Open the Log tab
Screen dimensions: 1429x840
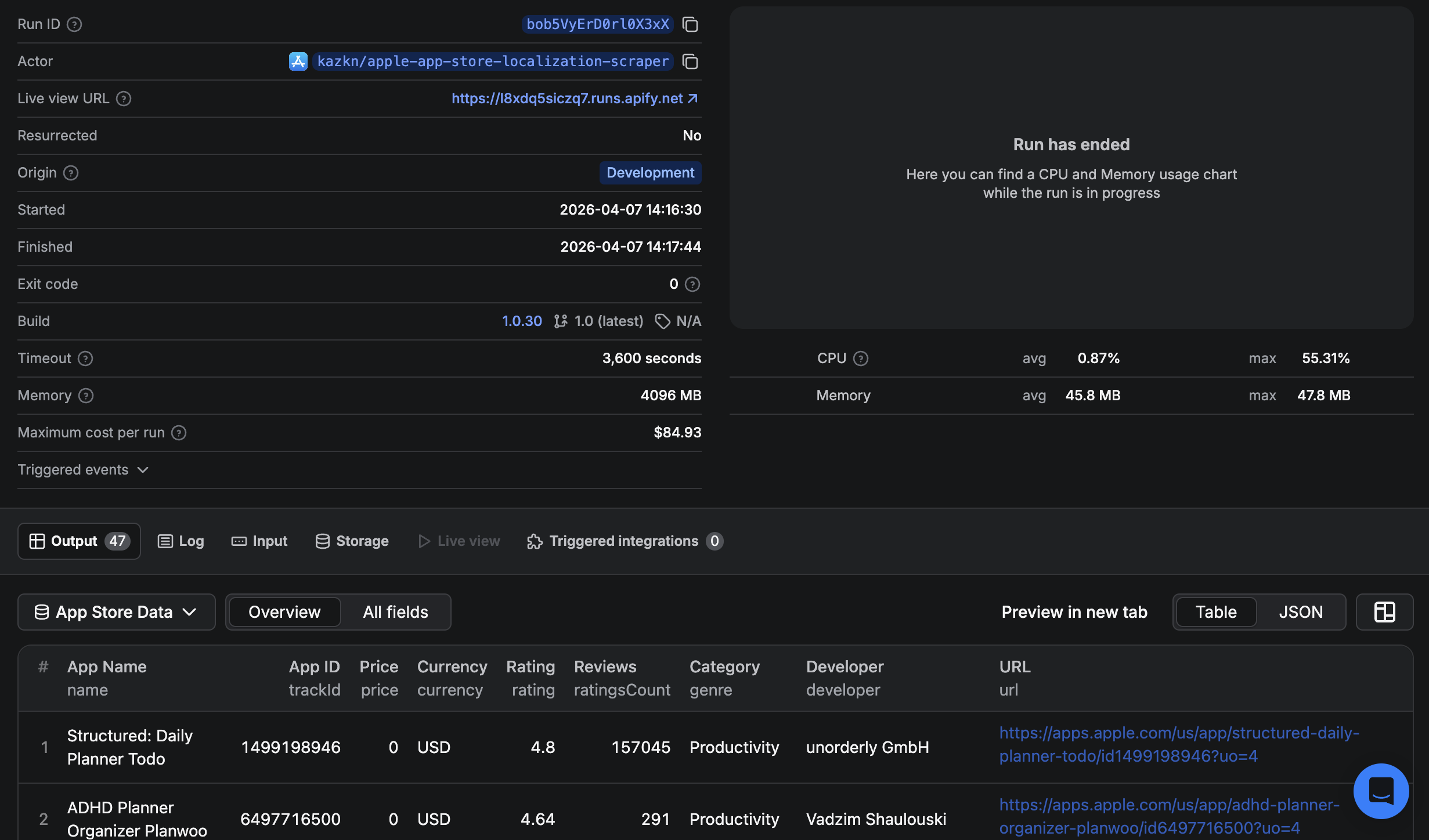coord(181,541)
